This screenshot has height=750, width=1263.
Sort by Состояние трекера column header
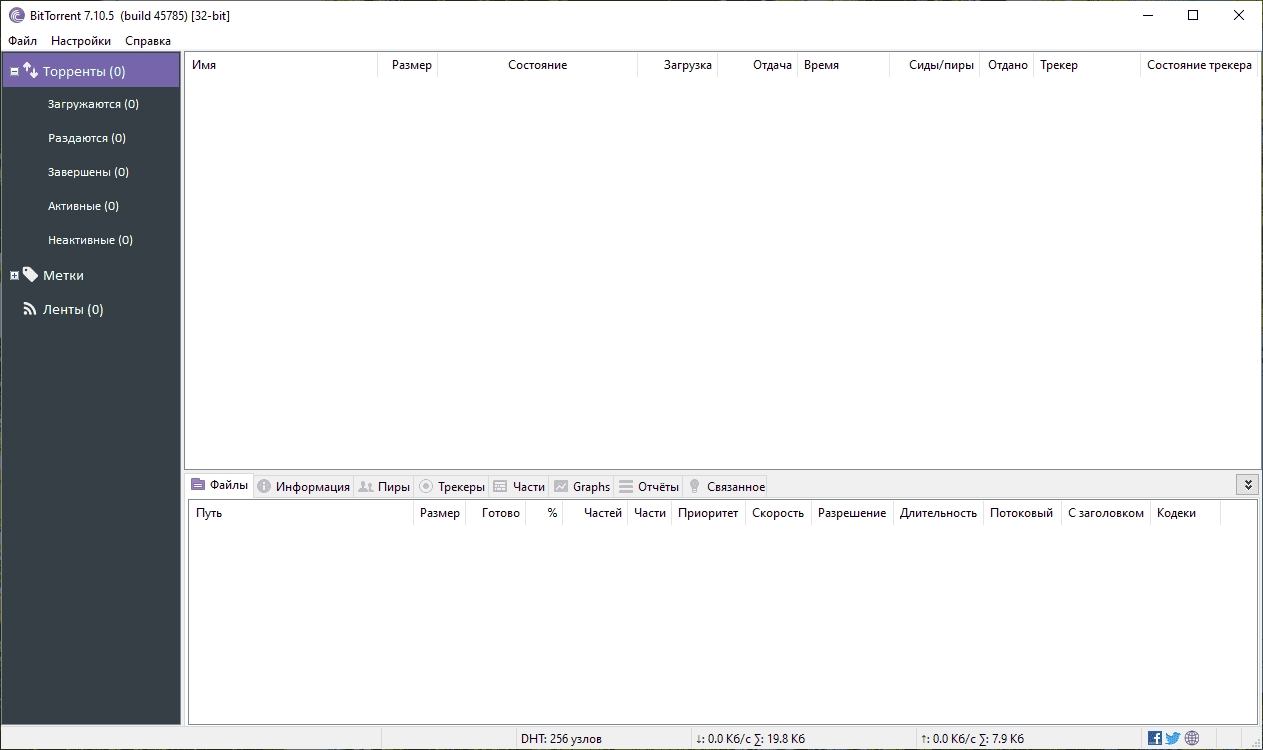click(1199, 65)
